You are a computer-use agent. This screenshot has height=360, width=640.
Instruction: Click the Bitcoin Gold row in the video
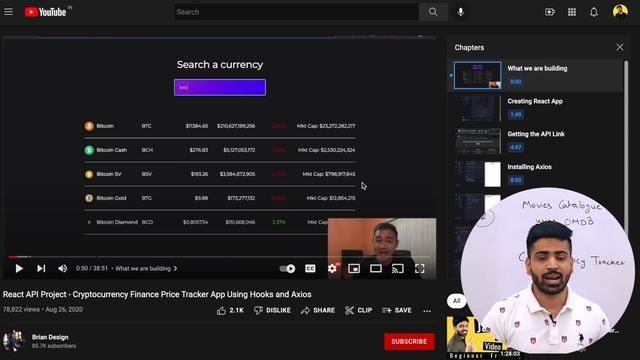[220, 198]
